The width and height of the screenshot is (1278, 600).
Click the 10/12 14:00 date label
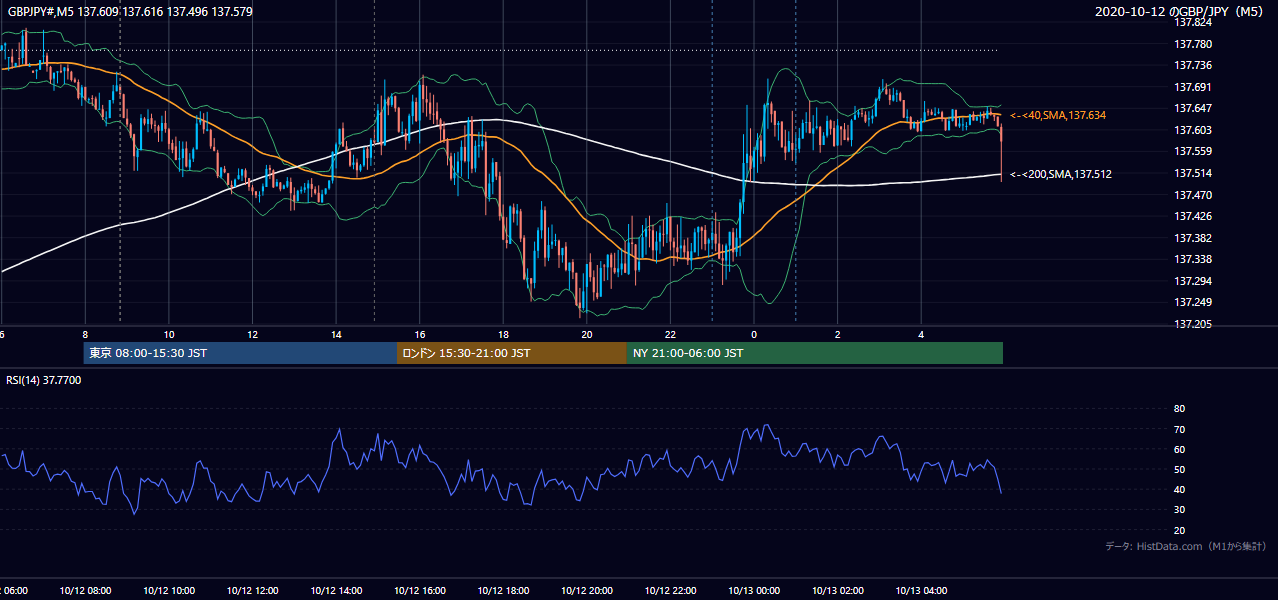pyautogui.click(x=336, y=591)
